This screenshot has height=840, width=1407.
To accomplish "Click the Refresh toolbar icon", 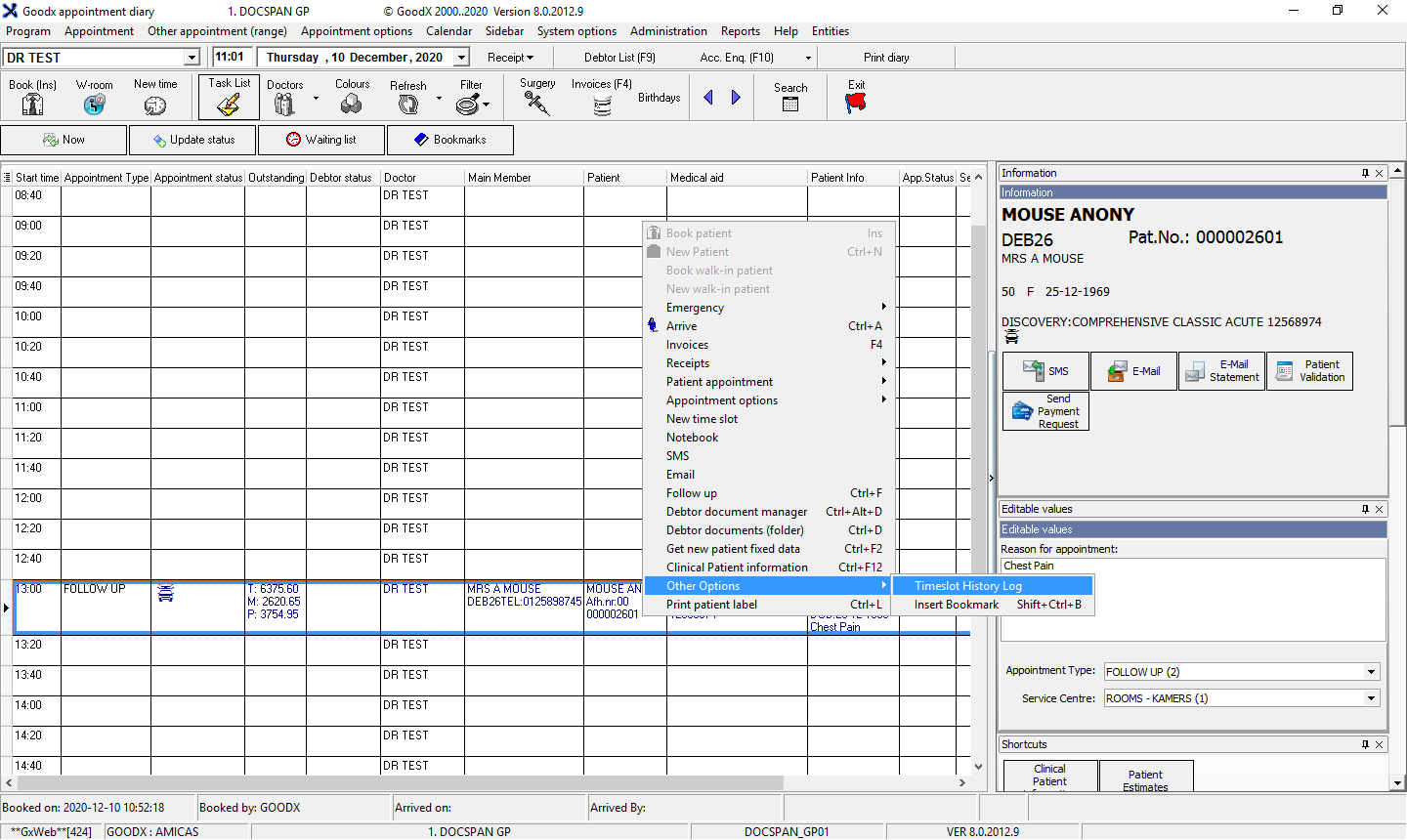I will 407,104.
